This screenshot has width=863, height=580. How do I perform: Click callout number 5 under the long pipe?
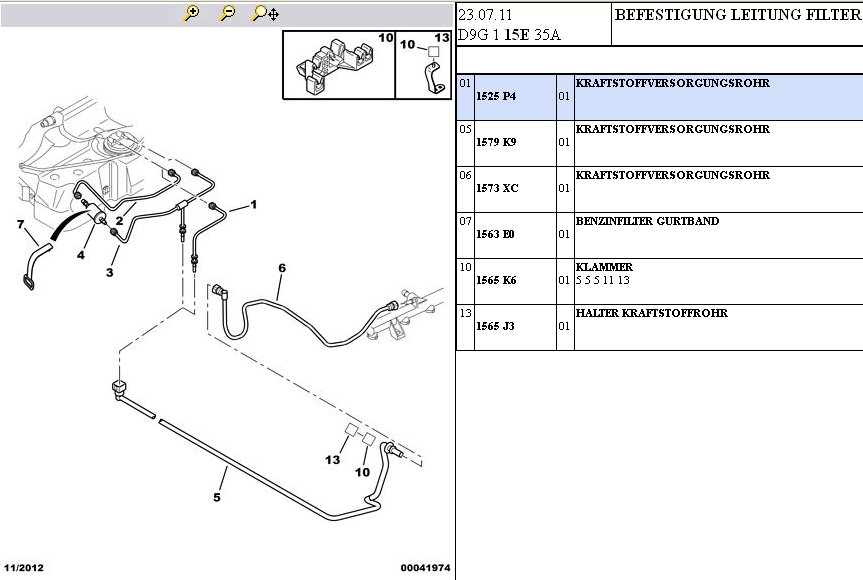216,496
